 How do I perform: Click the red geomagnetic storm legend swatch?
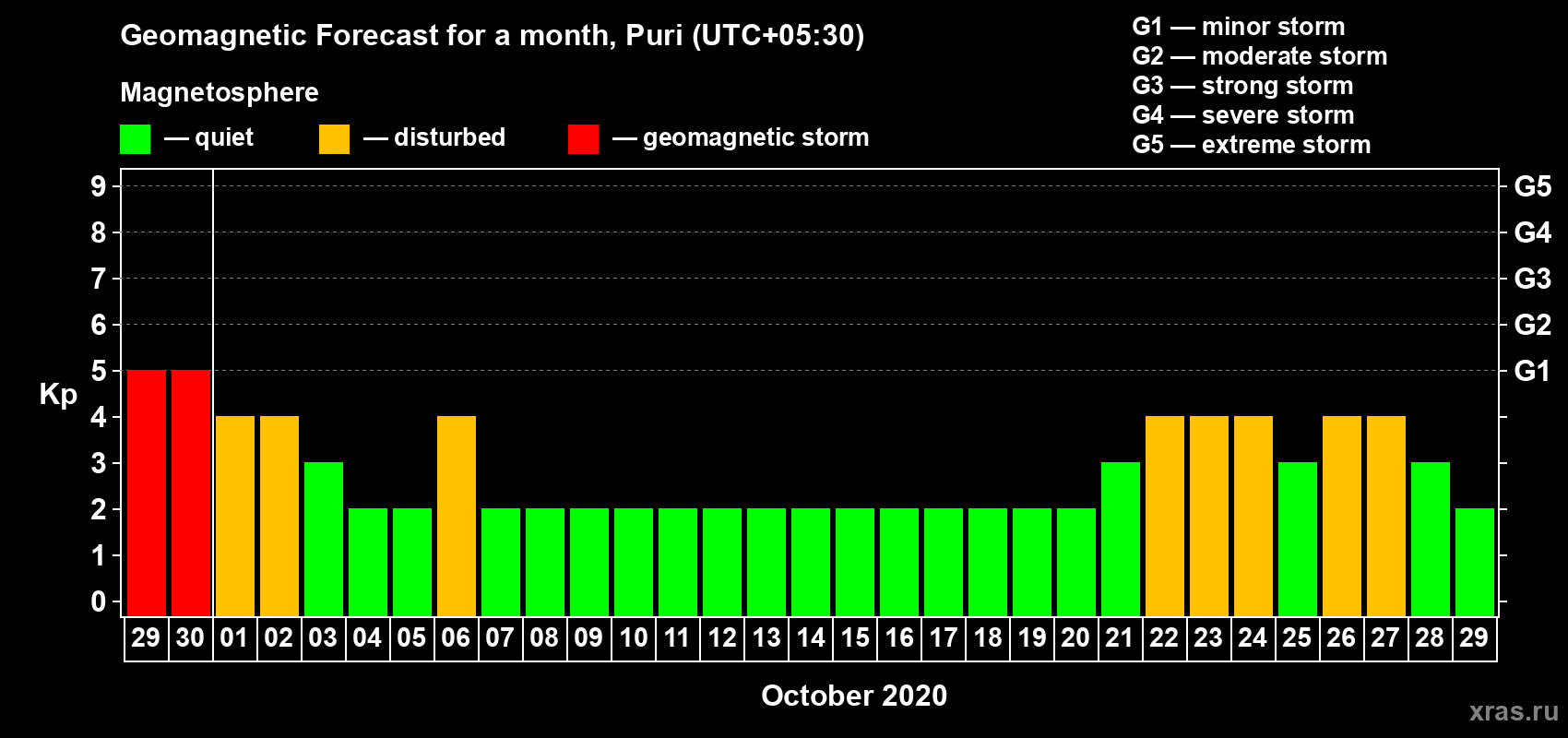583,139
